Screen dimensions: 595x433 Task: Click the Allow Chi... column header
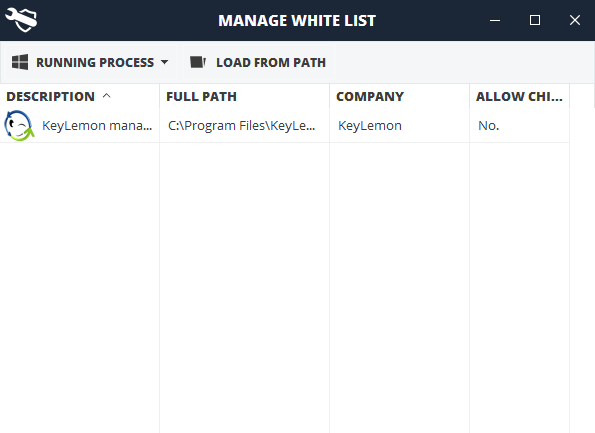[519, 96]
